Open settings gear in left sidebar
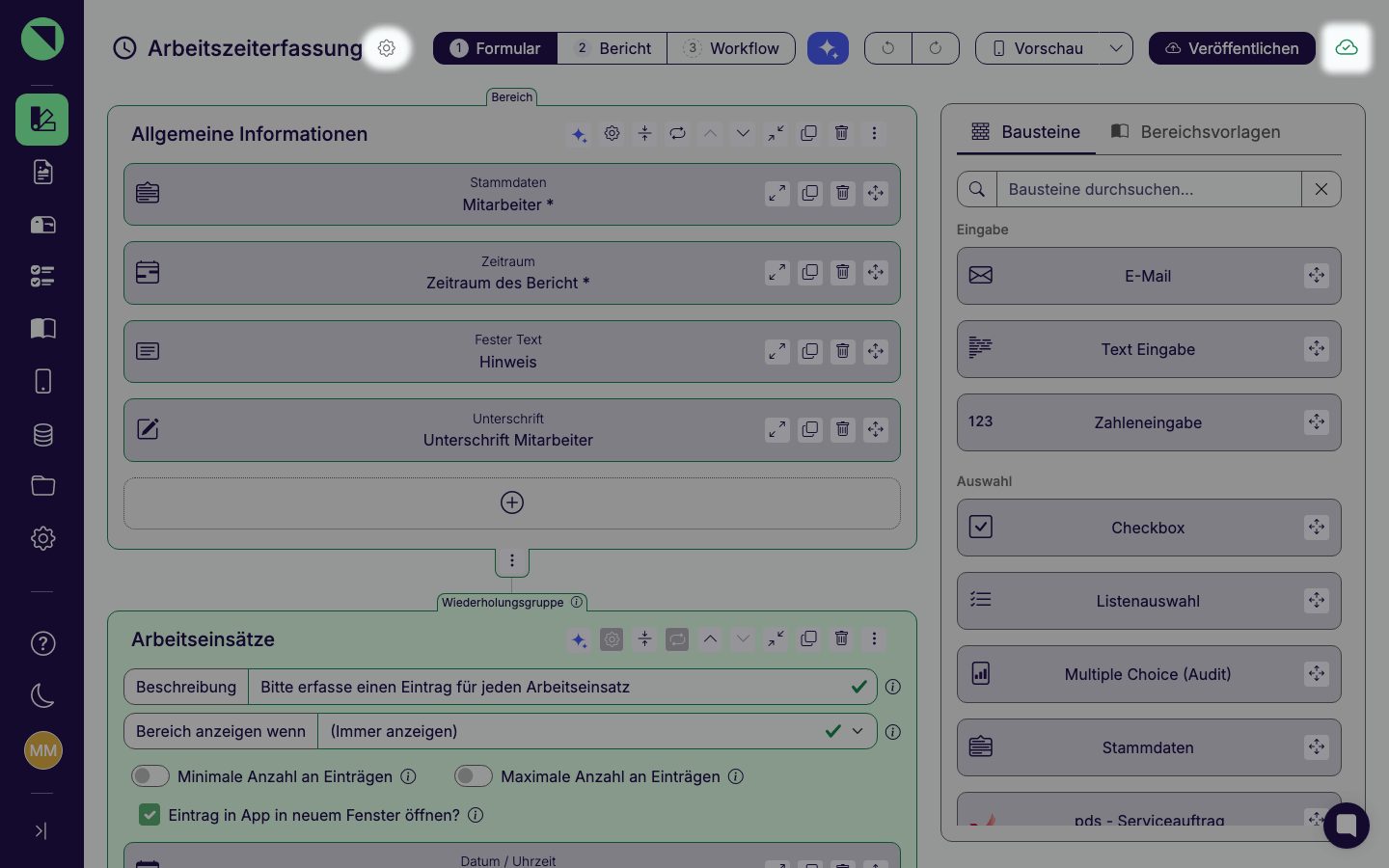1389x868 pixels. 42,538
